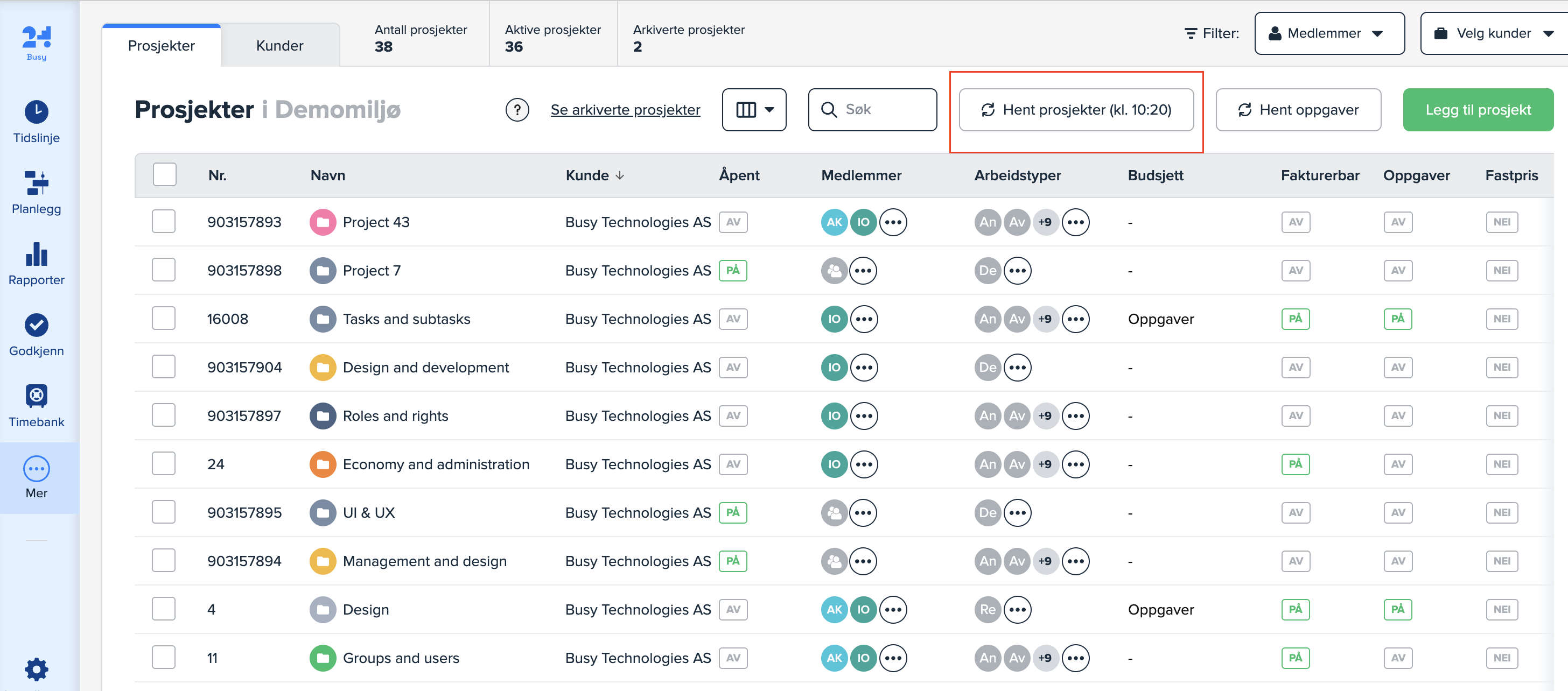Open Tidslinje clock icon in sidebar
Image resolution: width=1568 pixels, height=691 pixels.
click(37, 112)
